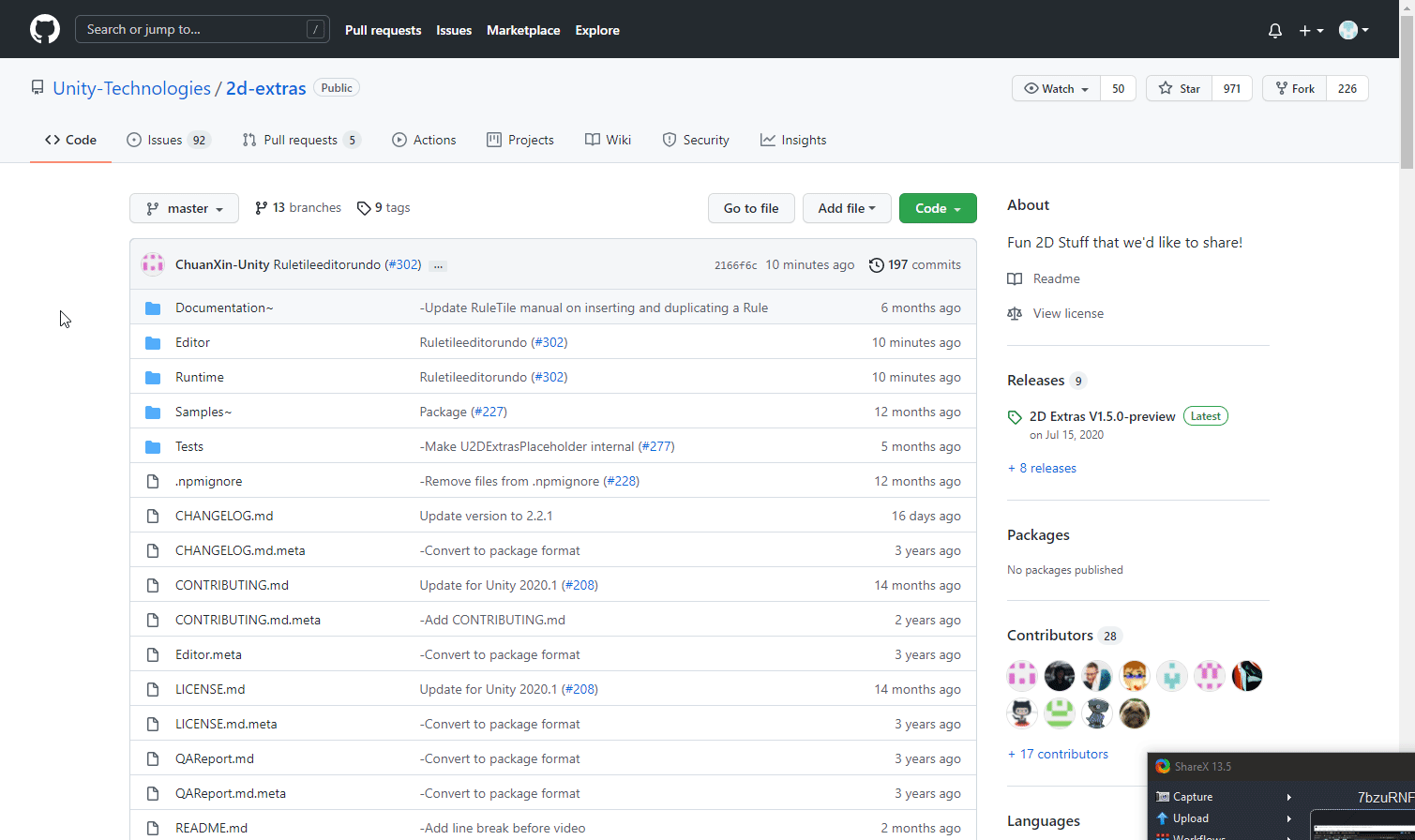
Task: Open the 2D Extras V1.5.0-preview release
Action: [1102, 416]
